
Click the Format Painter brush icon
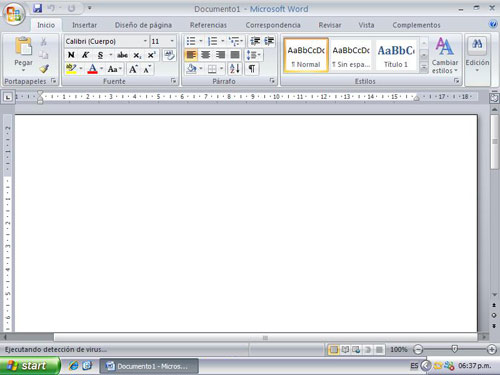pyautogui.click(x=44, y=69)
